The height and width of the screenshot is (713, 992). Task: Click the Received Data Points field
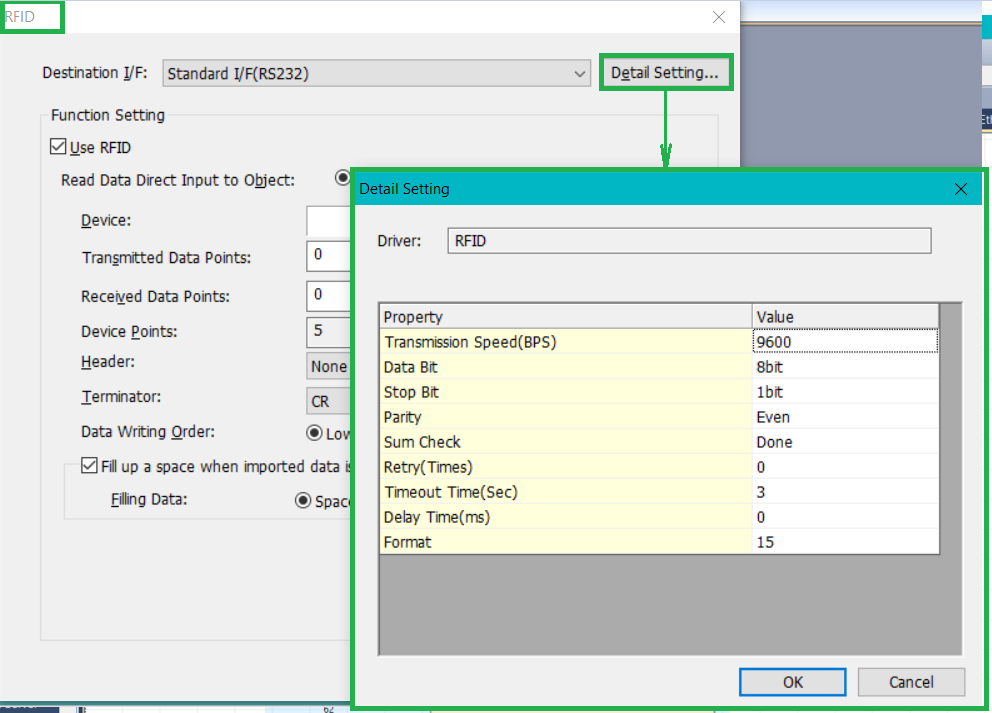pyautogui.click(x=328, y=295)
